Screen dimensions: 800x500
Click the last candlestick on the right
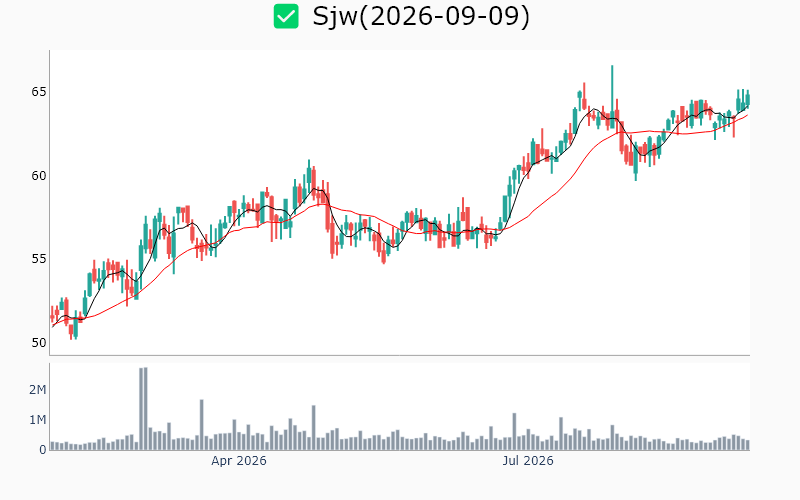point(748,98)
